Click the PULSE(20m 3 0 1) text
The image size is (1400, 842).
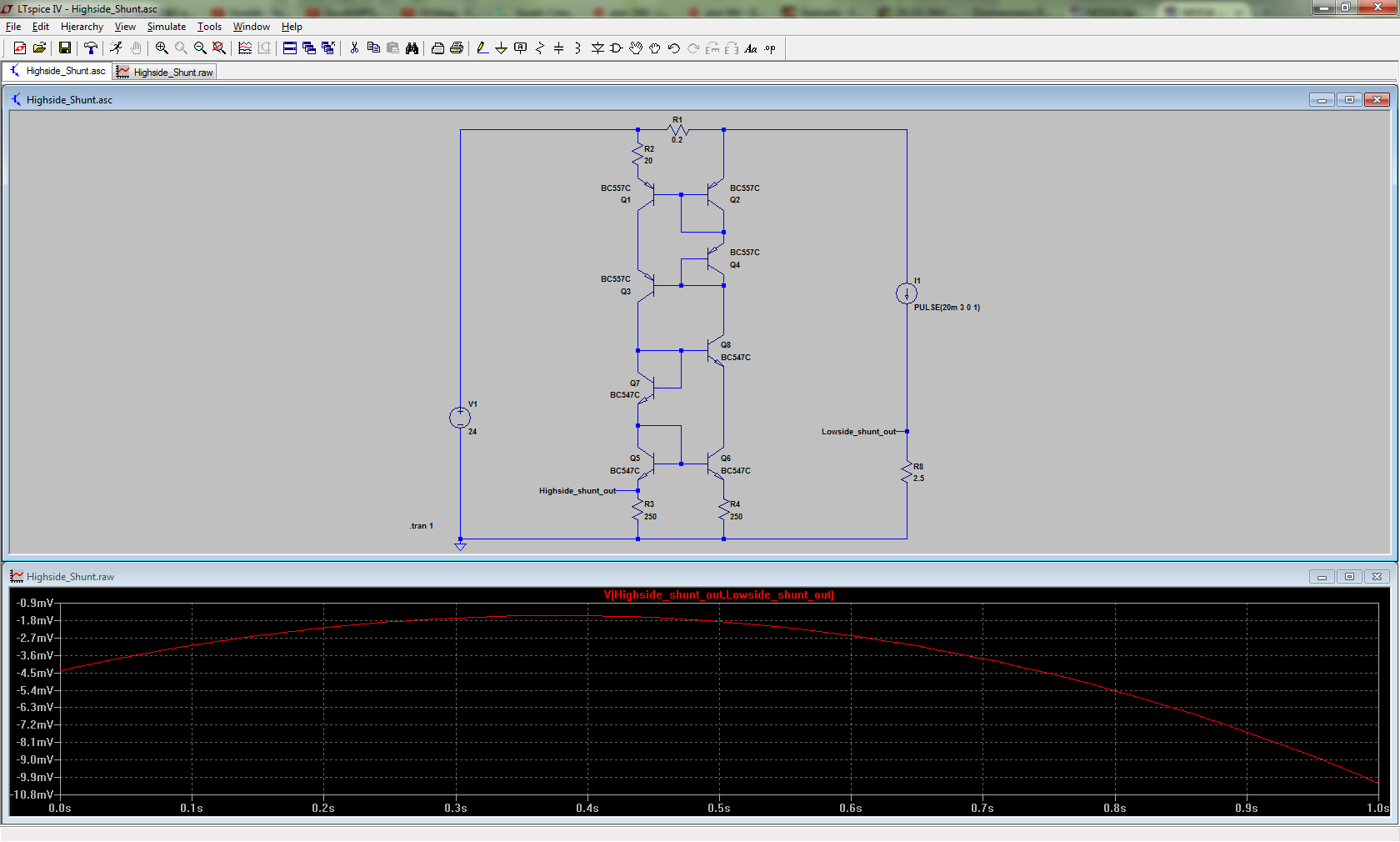pyautogui.click(x=947, y=308)
